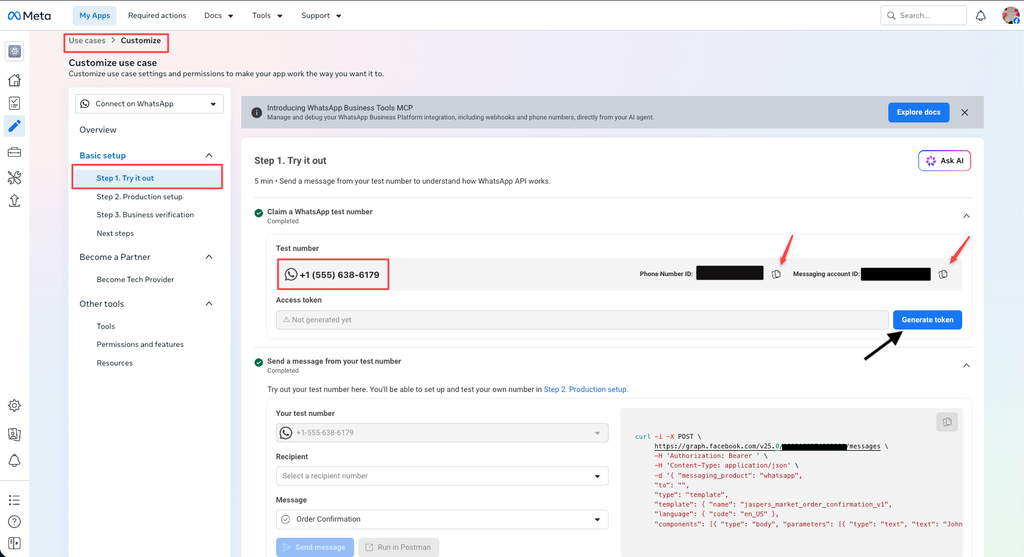Close the WhatsApp Business Tools MCP banner
This screenshot has width=1024, height=557.
pos(965,112)
